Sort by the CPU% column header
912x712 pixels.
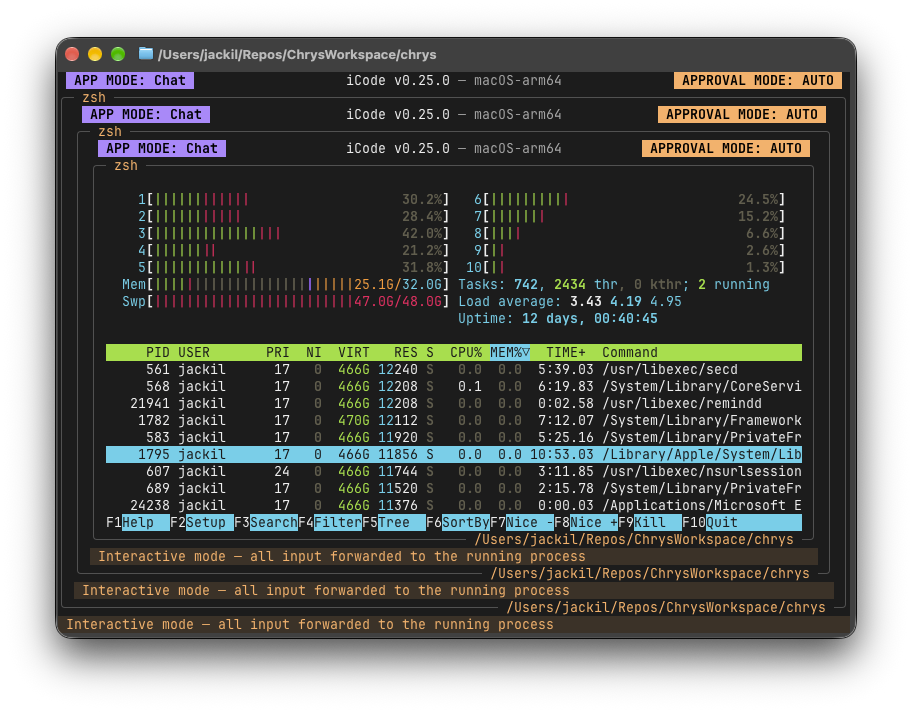tap(466, 353)
